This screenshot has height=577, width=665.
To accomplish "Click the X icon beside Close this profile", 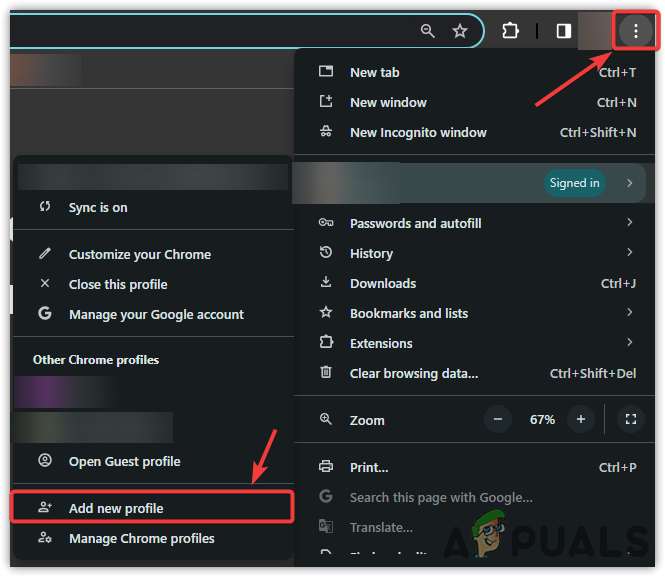I will click(45, 283).
